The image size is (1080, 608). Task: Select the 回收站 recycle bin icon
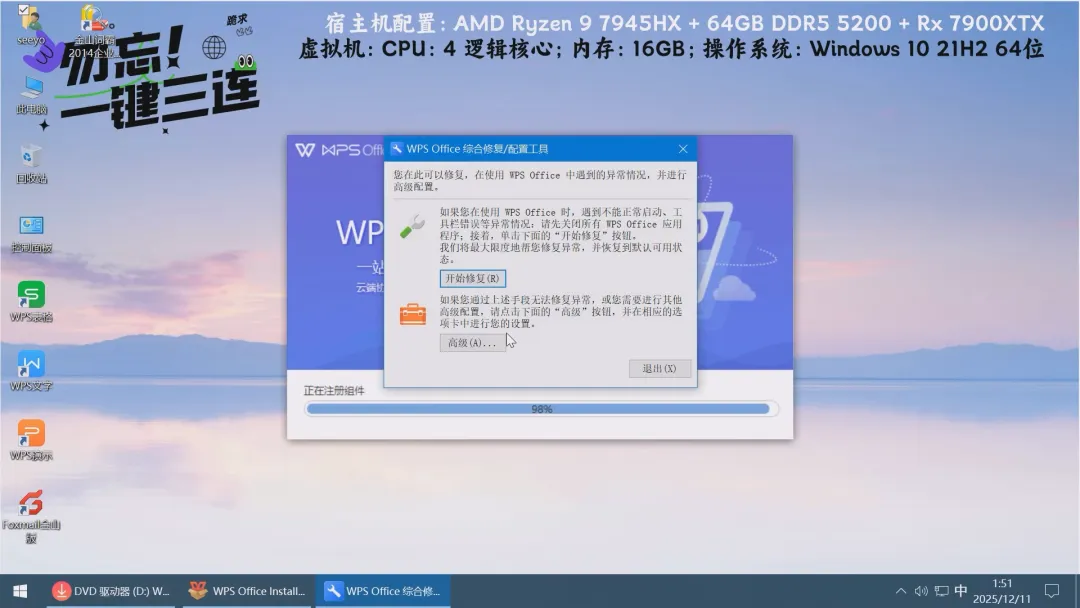tap(32, 164)
